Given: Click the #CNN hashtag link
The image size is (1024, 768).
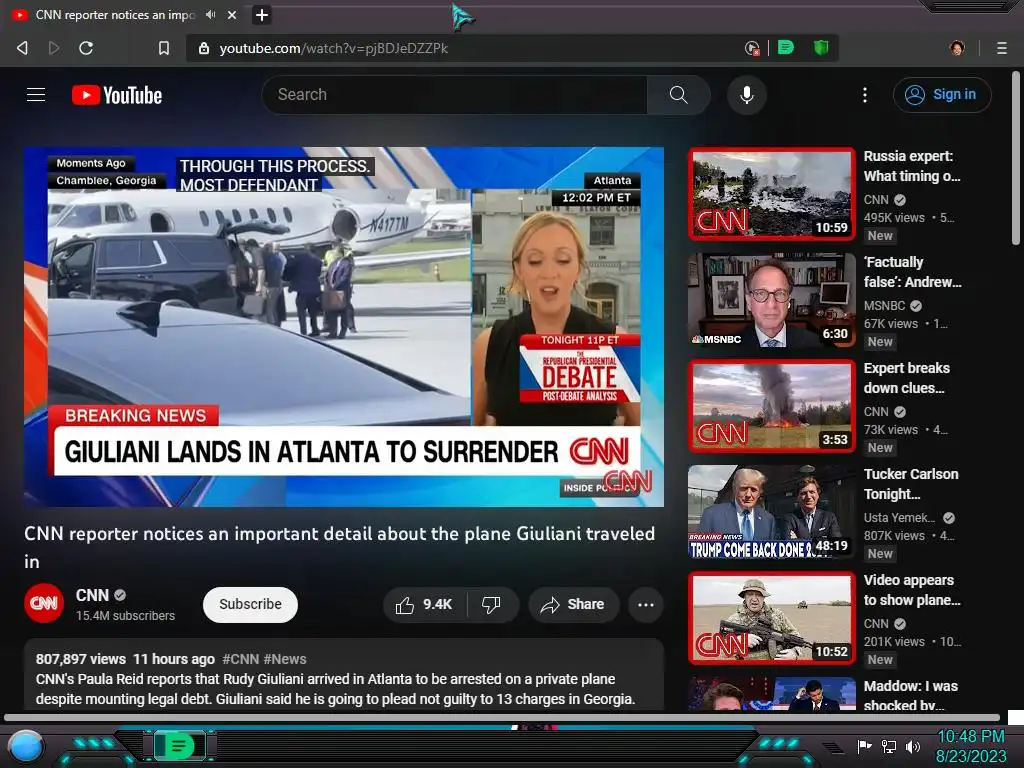Looking at the screenshot, I should coord(240,659).
